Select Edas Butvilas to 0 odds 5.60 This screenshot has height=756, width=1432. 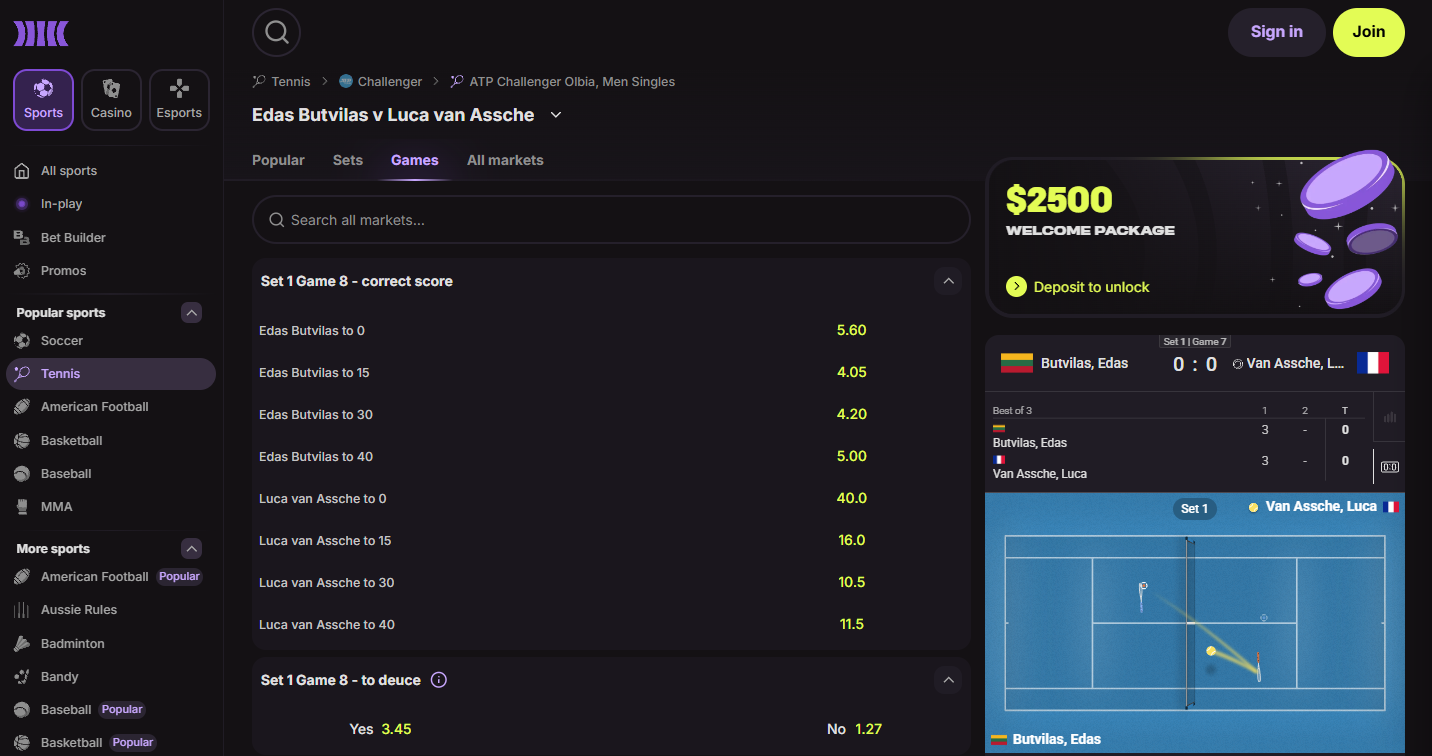[x=852, y=330]
